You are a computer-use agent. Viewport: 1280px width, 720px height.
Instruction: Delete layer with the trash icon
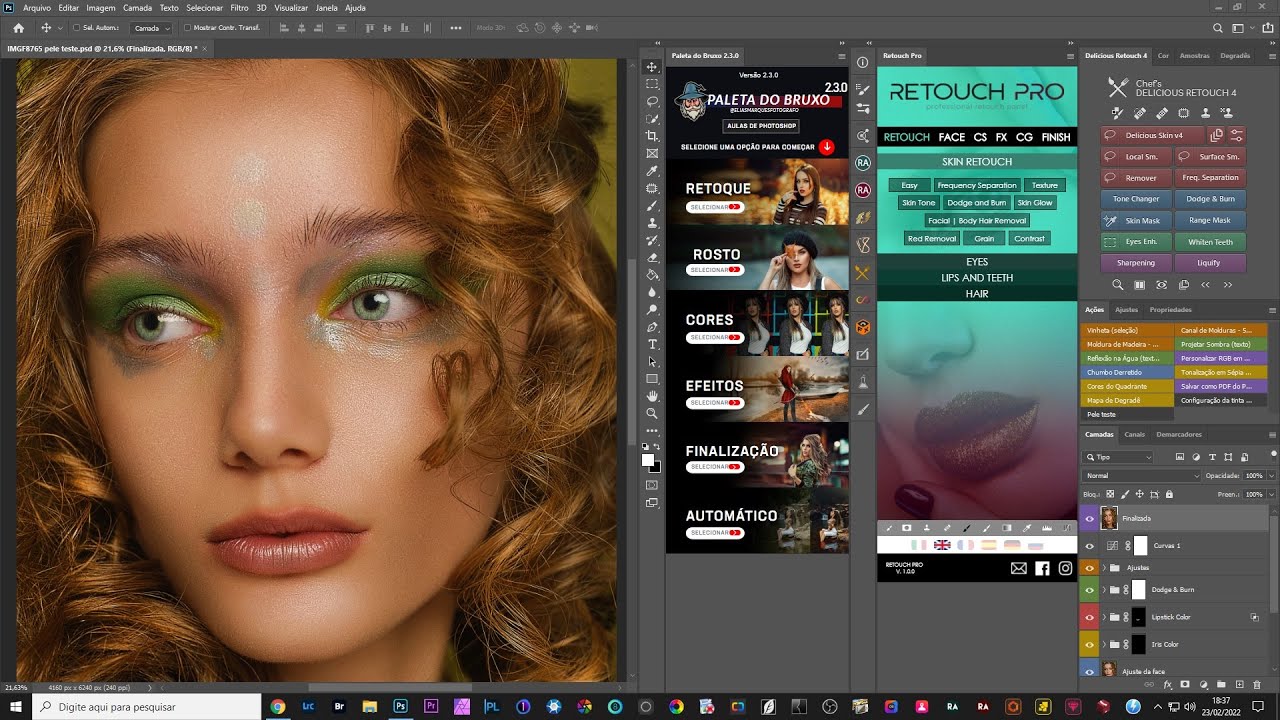tap(1259, 685)
